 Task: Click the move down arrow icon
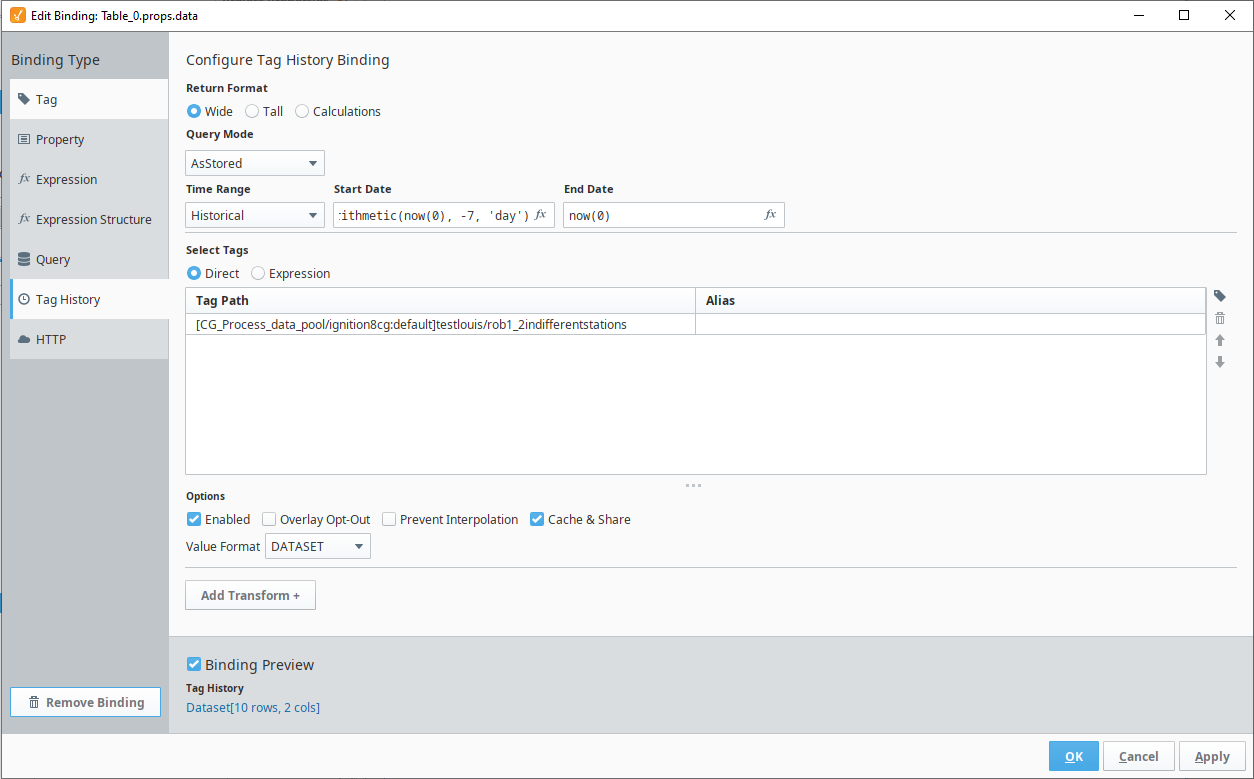[1220, 362]
